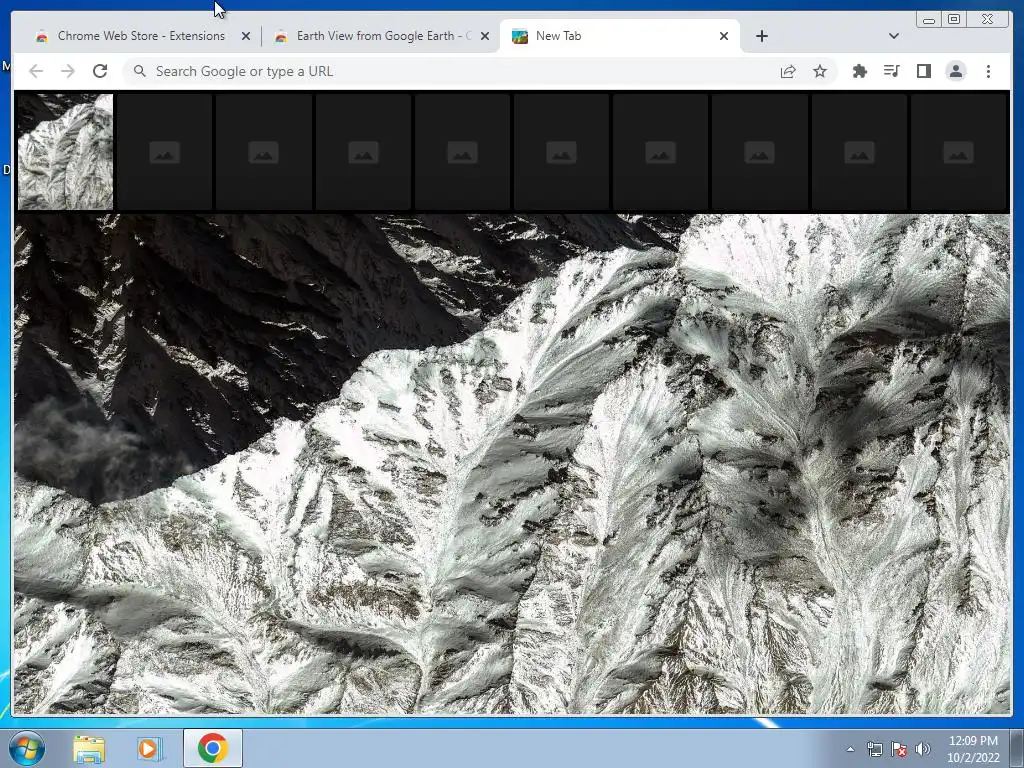Bookmark this tab with the star icon
Screen dimensions: 1024x768
click(820, 71)
